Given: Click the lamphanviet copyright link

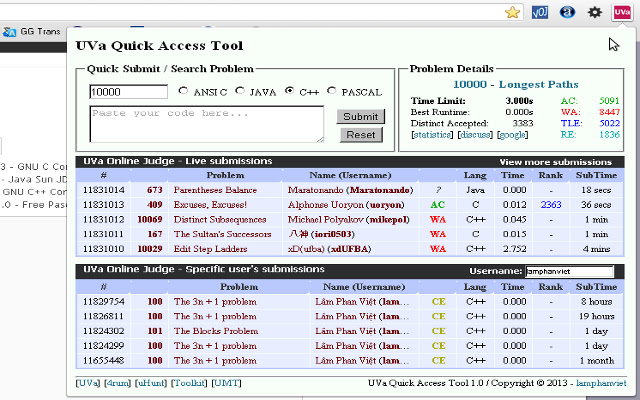Looking at the screenshot, I should (x=601, y=383).
